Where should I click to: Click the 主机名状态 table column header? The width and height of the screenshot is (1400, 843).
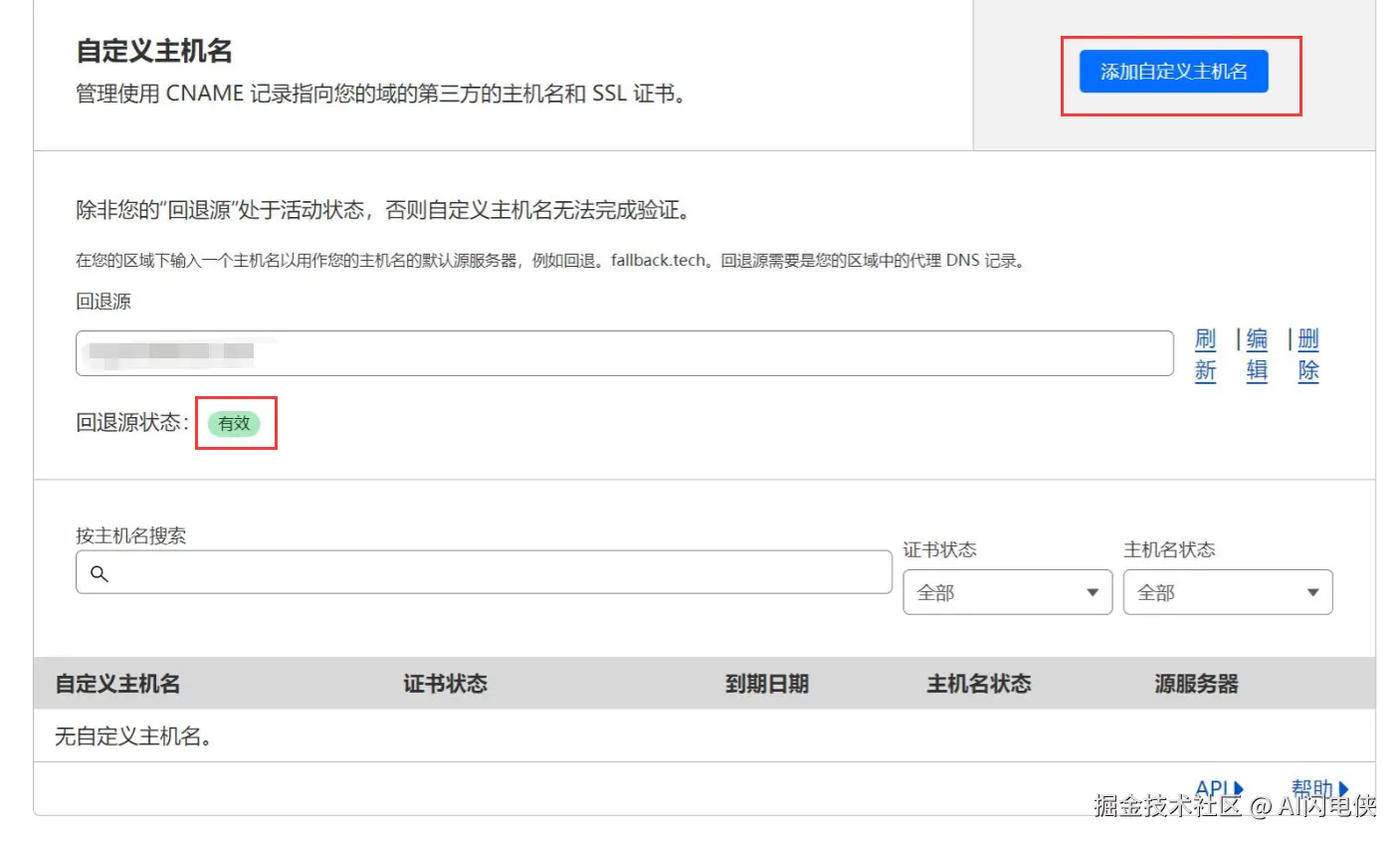pos(979,684)
